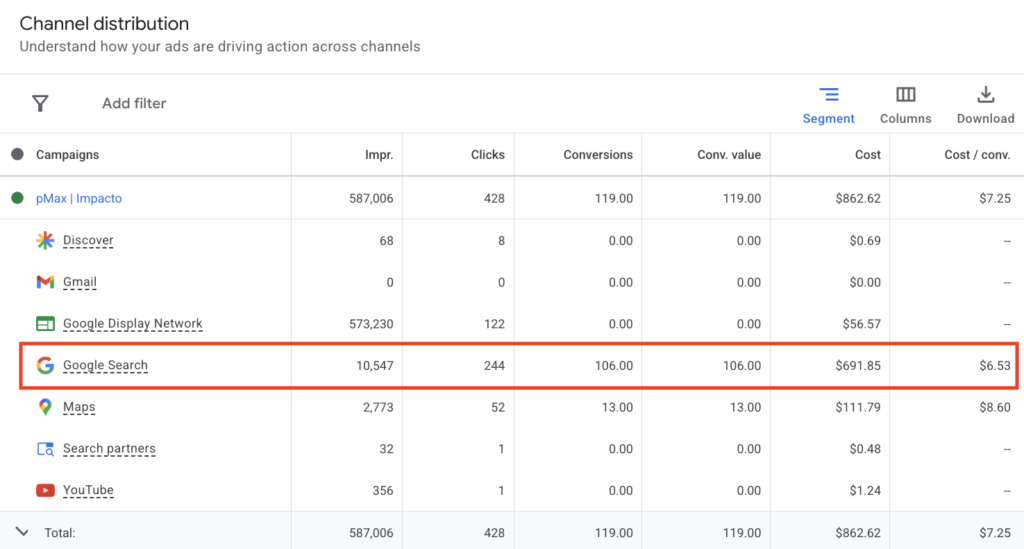Click the YouTube channel label
Viewport: 1024px width, 549px height.
pos(88,490)
